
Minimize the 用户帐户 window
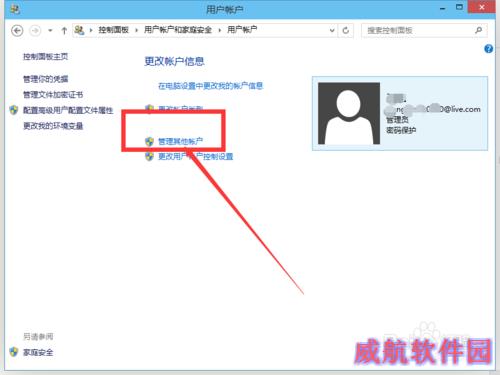[443, 9]
